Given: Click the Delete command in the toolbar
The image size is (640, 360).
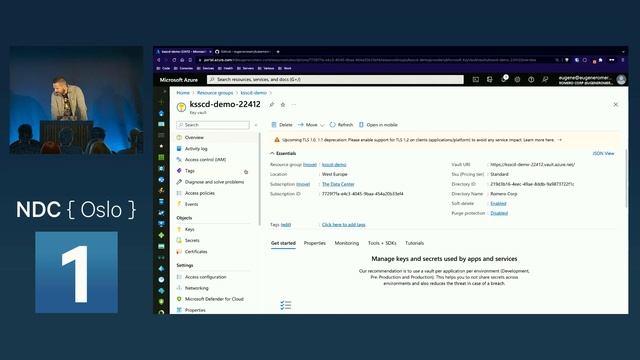Looking at the screenshot, I should (x=282, y=125).
